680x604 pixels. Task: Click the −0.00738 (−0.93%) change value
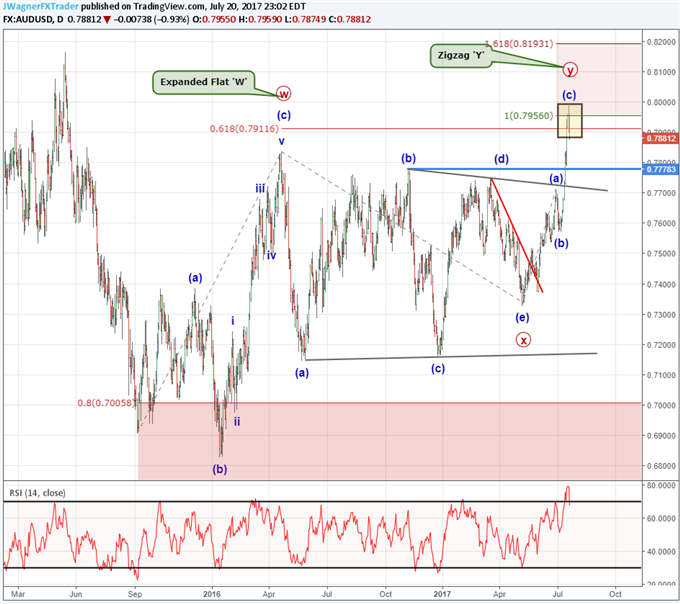151,20
